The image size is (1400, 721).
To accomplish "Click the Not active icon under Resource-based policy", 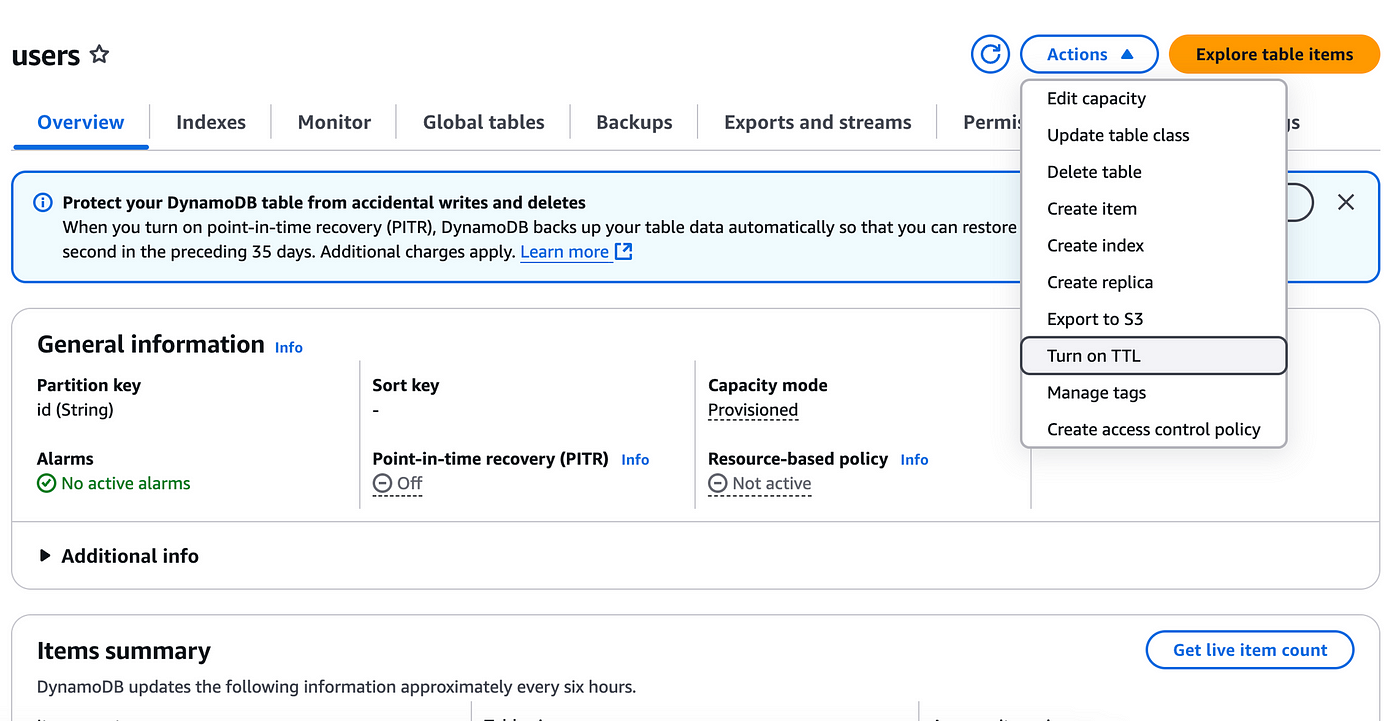I will pyautogui.click(x=717, y=483).
